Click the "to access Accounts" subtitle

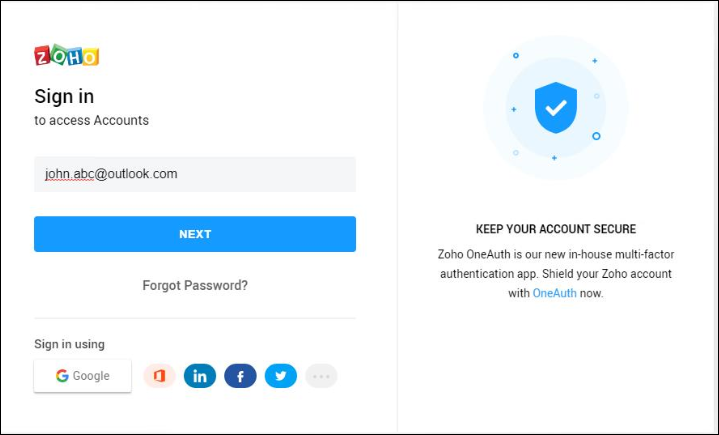tap(91, 121)
